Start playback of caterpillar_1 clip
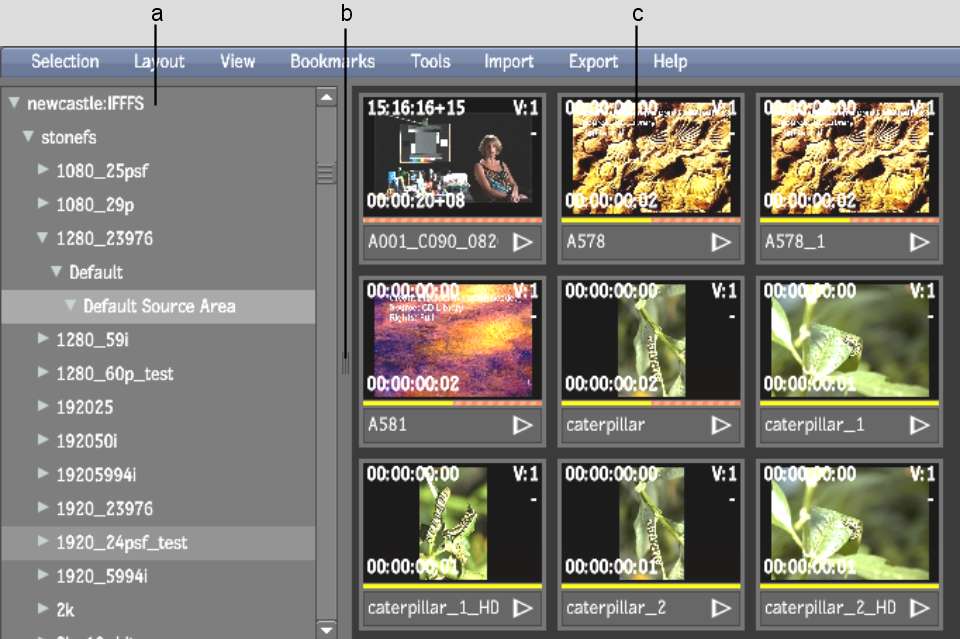Screen dimensions: 960x639 pos(918,425)
